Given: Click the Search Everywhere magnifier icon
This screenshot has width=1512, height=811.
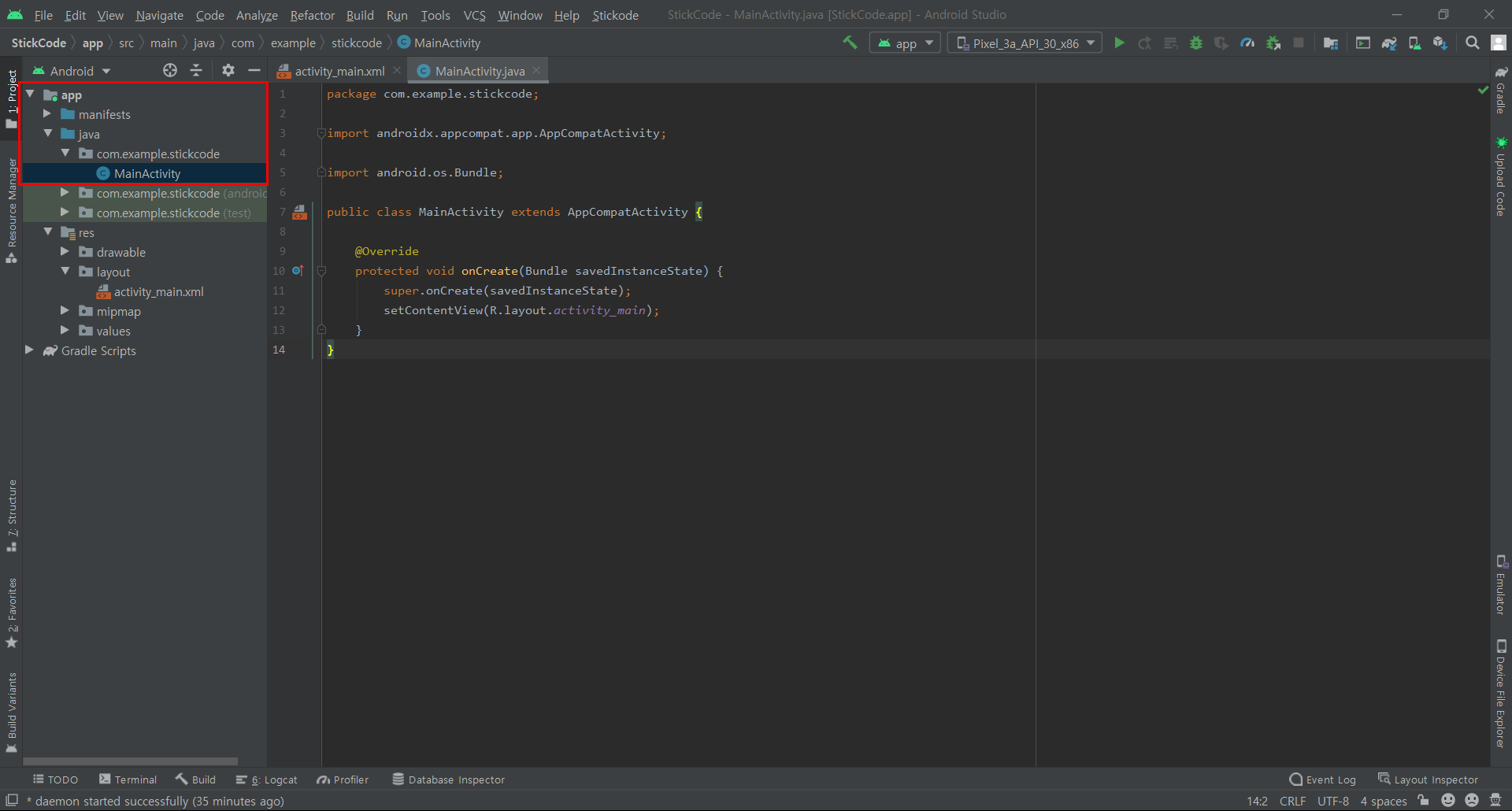Looking at the screenshot, I should coord(1472,43).
